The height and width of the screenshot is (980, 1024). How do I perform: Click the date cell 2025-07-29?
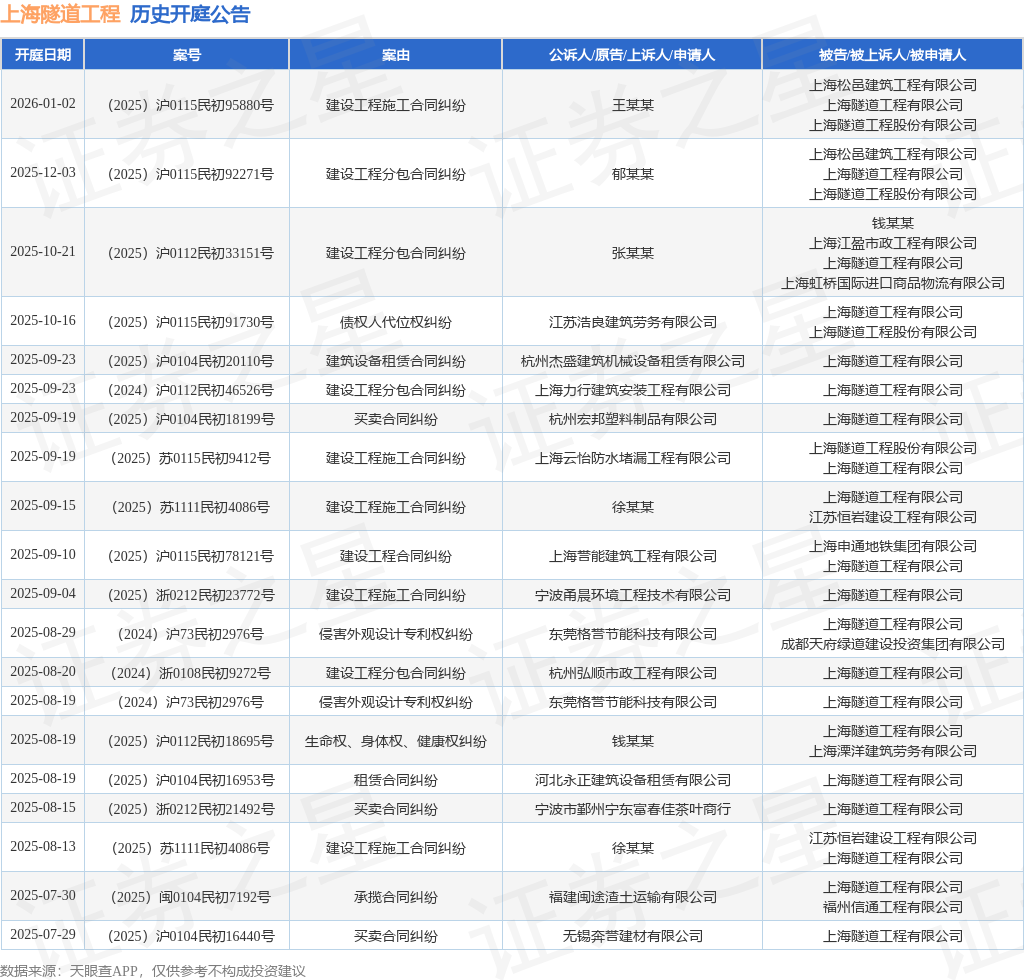(42, 935)
